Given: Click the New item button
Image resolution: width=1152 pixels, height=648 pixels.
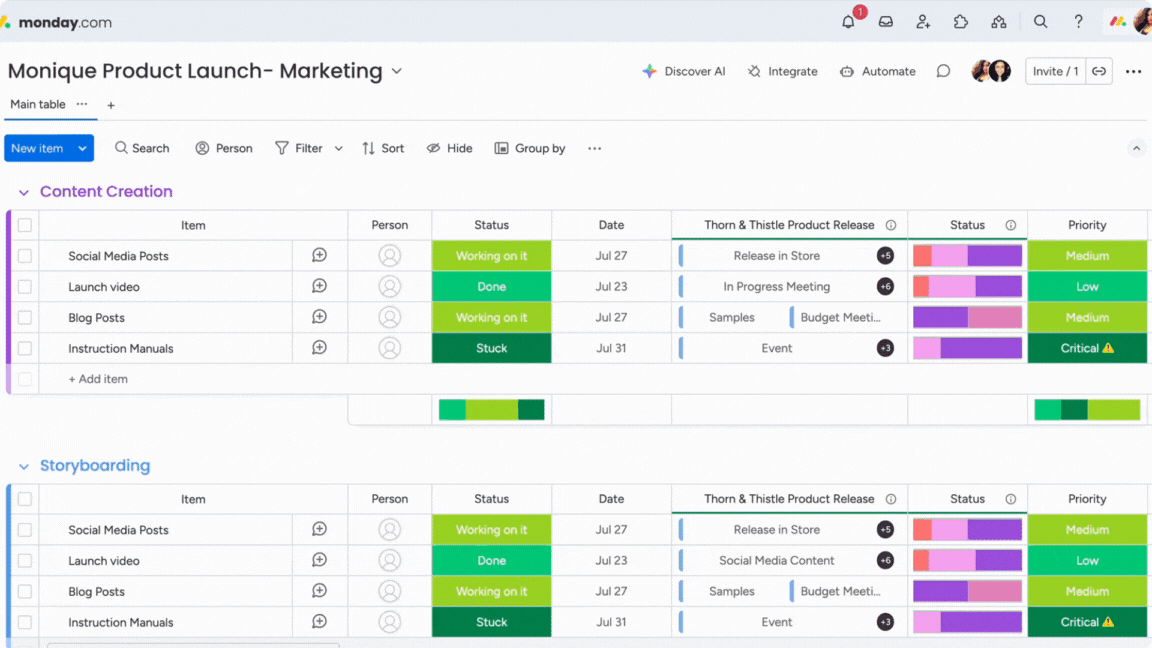Looking at the screenshot, I should [x=37, y=148].
